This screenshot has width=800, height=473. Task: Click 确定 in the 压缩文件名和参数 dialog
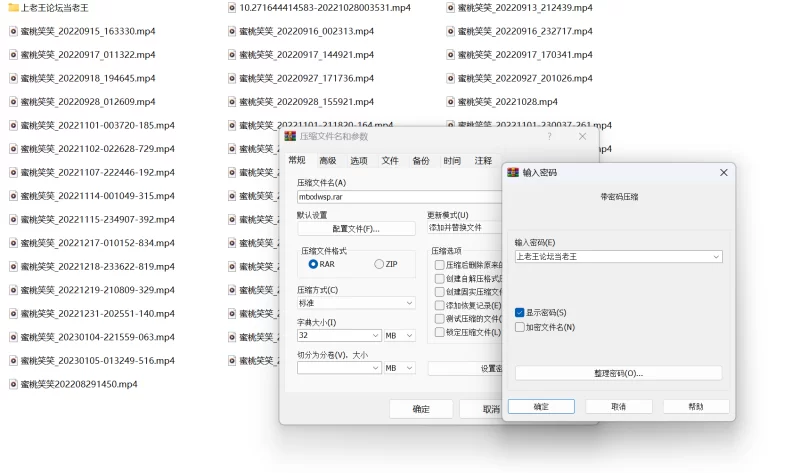tap(421, 409)
